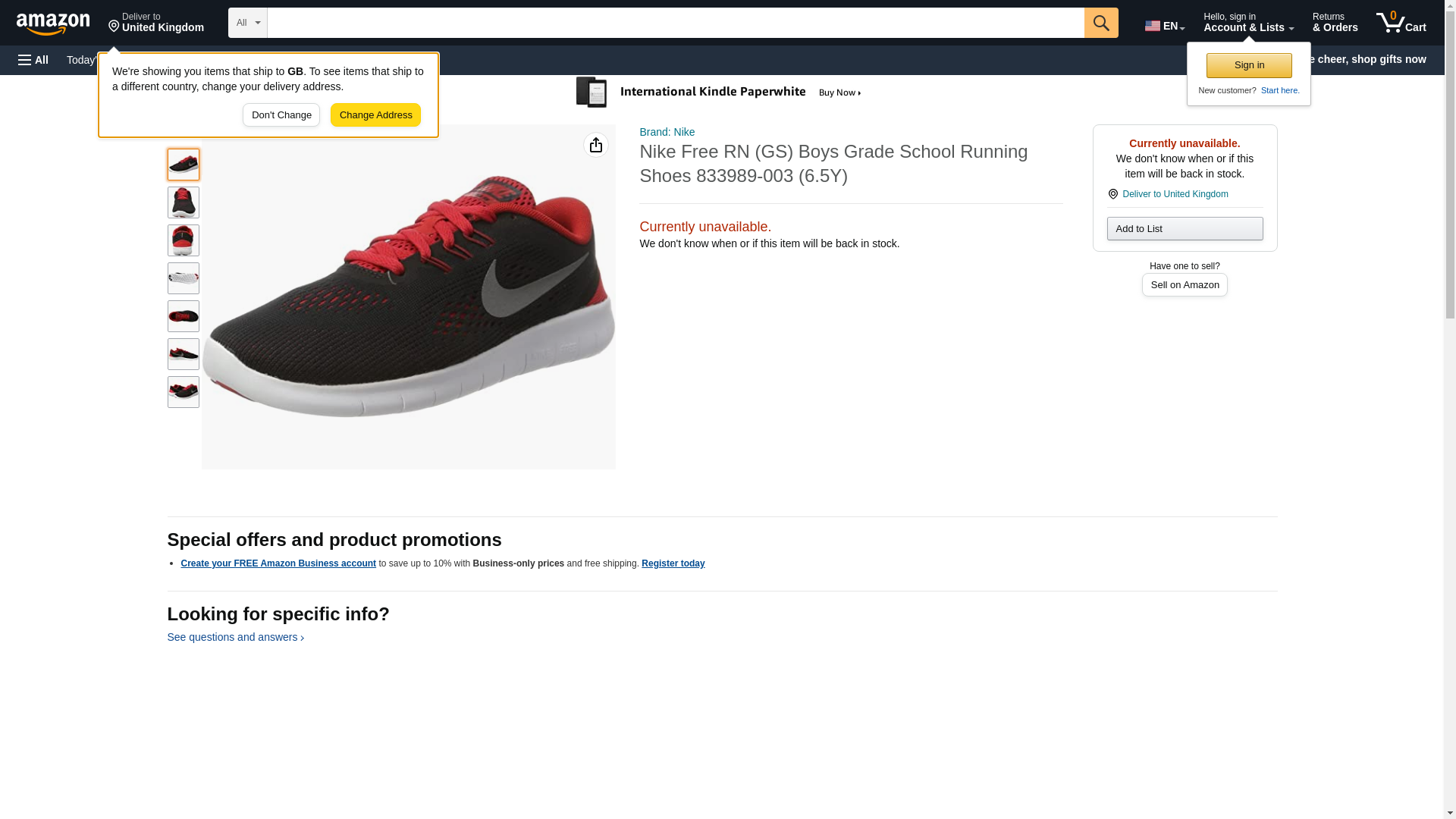Click the Amazon logo

(x=53, y=24)
